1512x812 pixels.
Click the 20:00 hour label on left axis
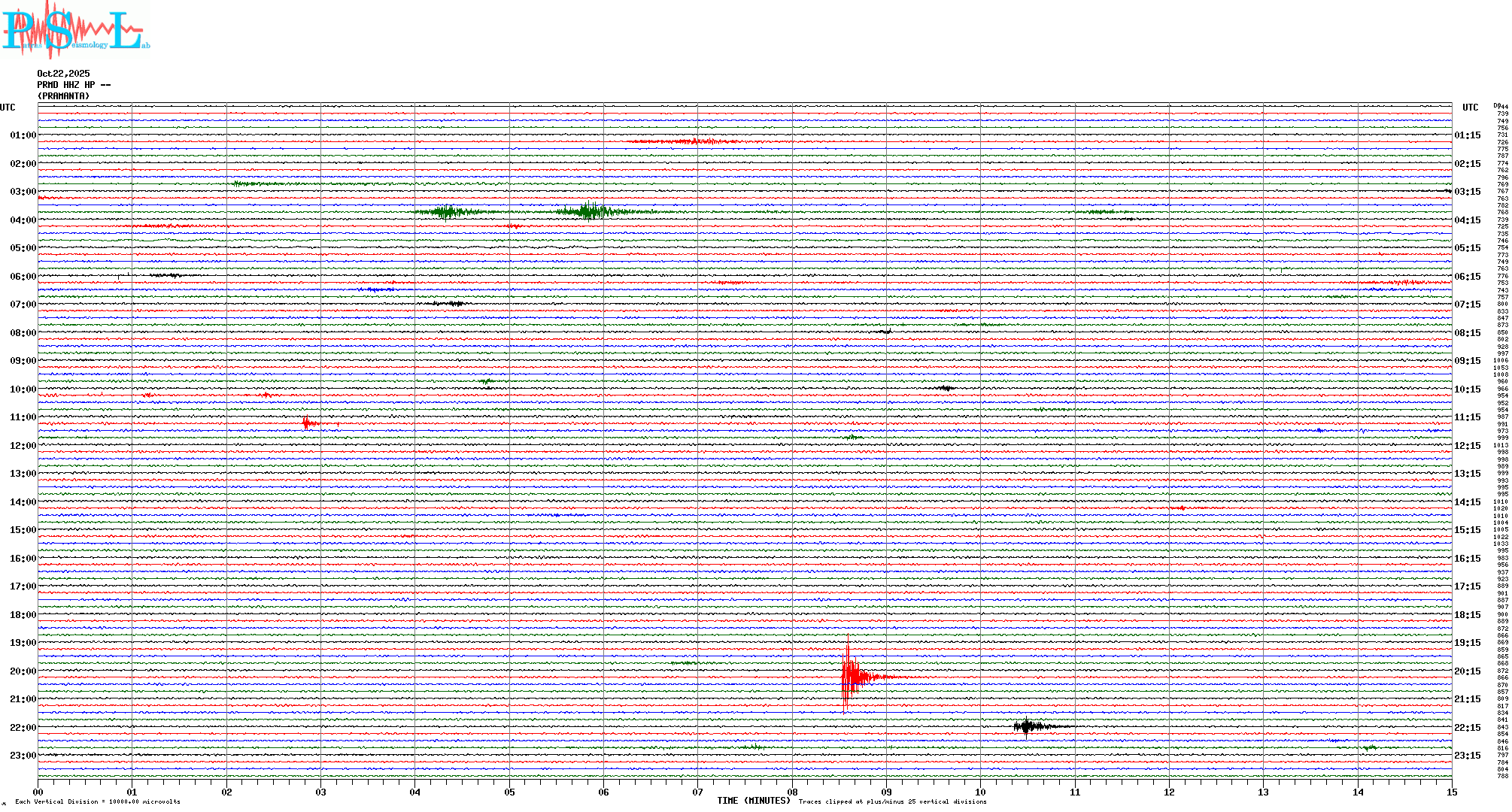[x=23, y=671]
